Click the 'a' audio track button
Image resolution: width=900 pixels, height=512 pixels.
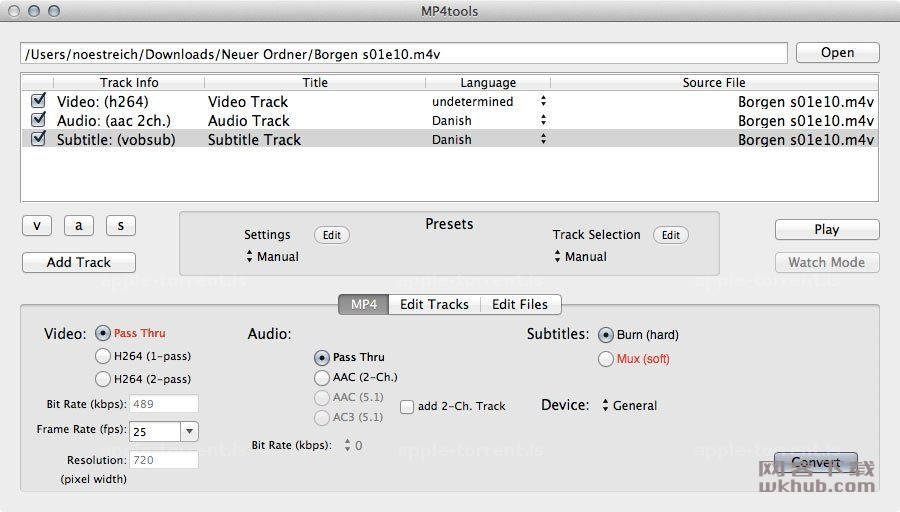[79, 226]
